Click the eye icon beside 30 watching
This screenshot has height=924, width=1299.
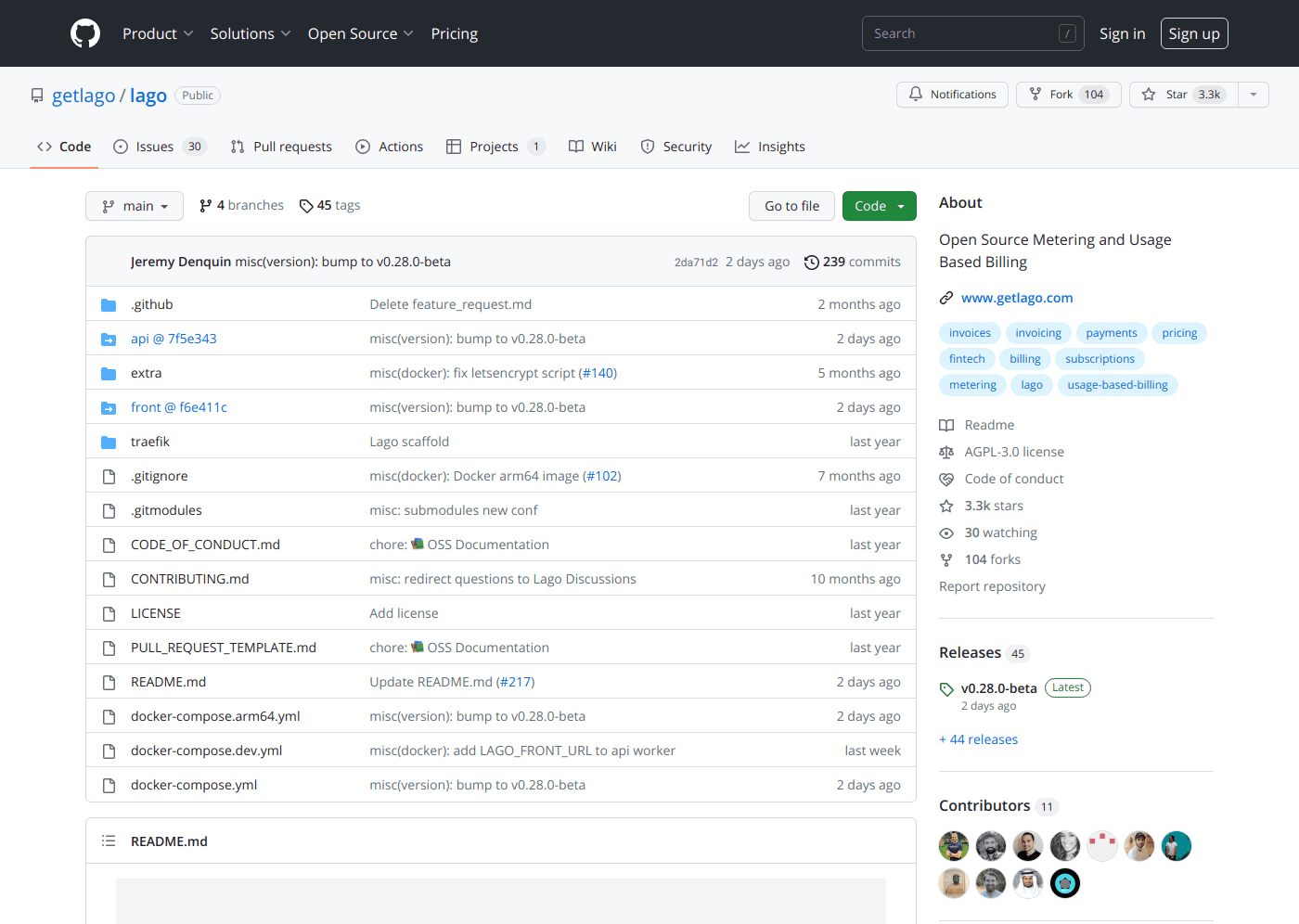click(946, 533)
